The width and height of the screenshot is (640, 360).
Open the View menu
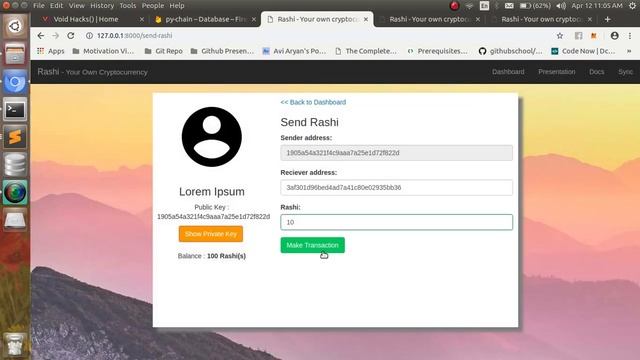pyautogui.click(x=76, y=6)
